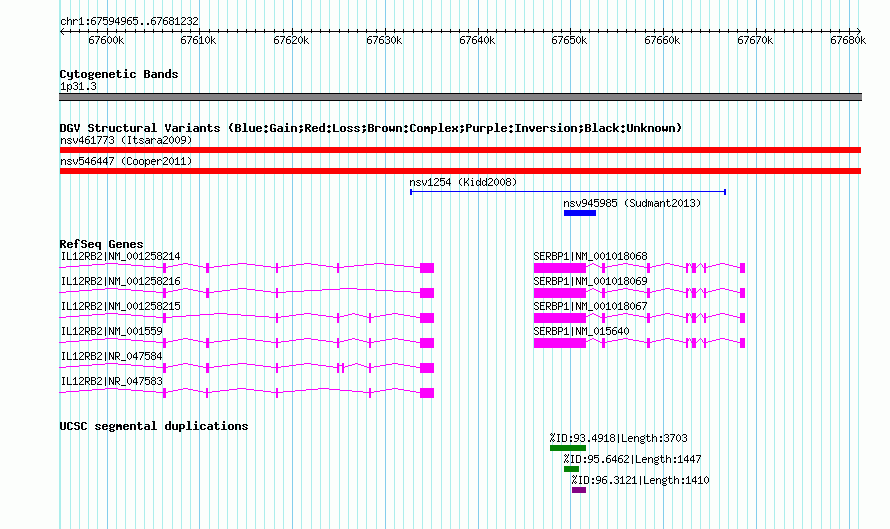Click green bar under %ID:93.4918 duplication
This screenshot has height=529, width=890.
pyautogui.click(x=568, y=448)
